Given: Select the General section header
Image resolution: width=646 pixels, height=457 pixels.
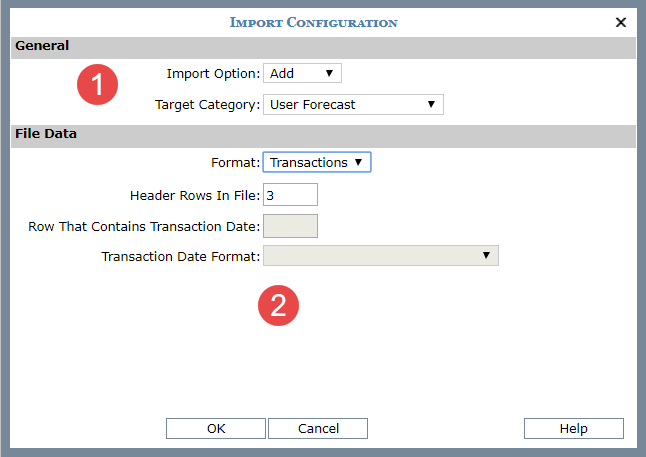Looking at the screenshot, I should (42, 46).
